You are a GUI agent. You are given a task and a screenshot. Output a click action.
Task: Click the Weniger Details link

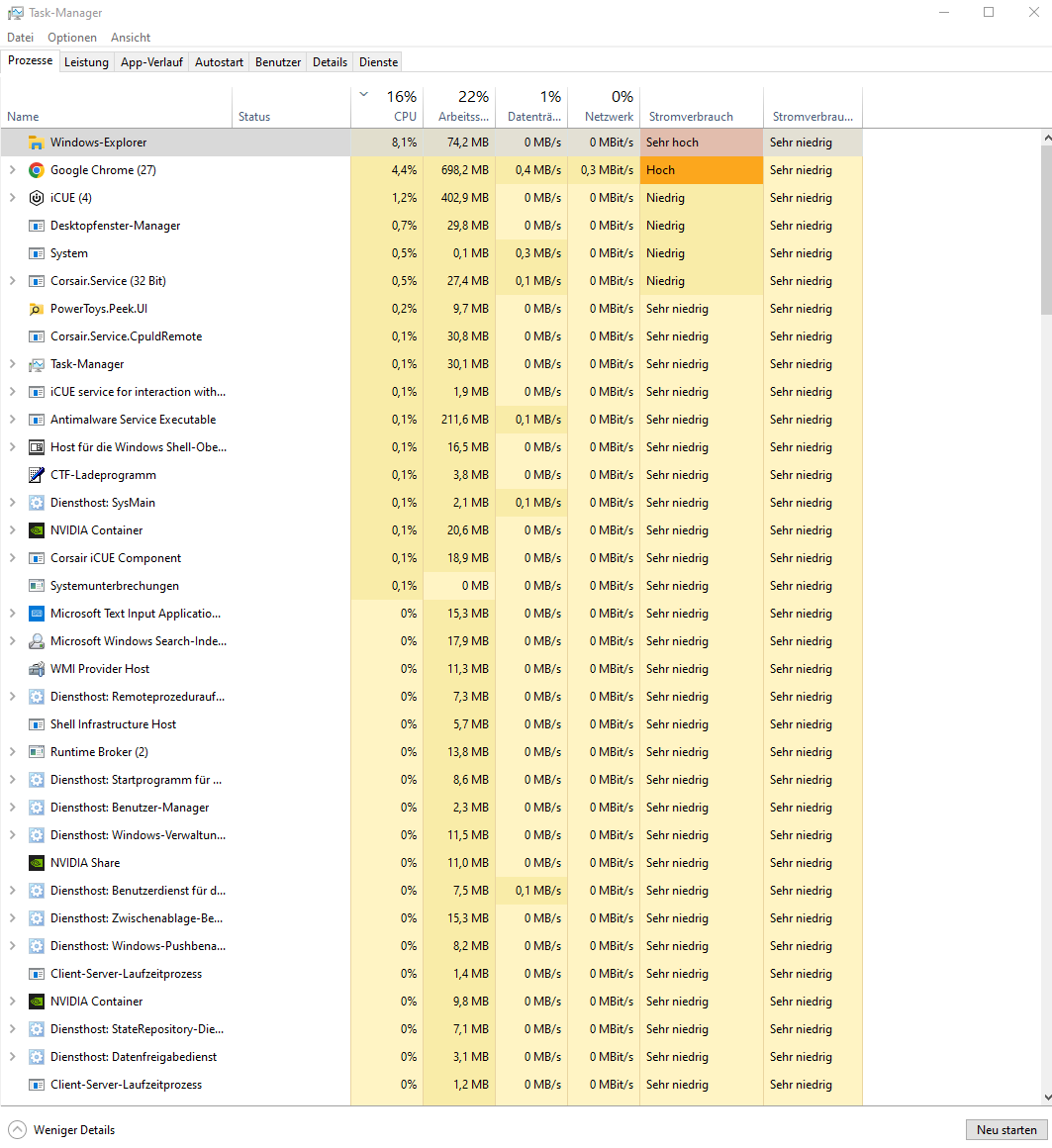74,1130
